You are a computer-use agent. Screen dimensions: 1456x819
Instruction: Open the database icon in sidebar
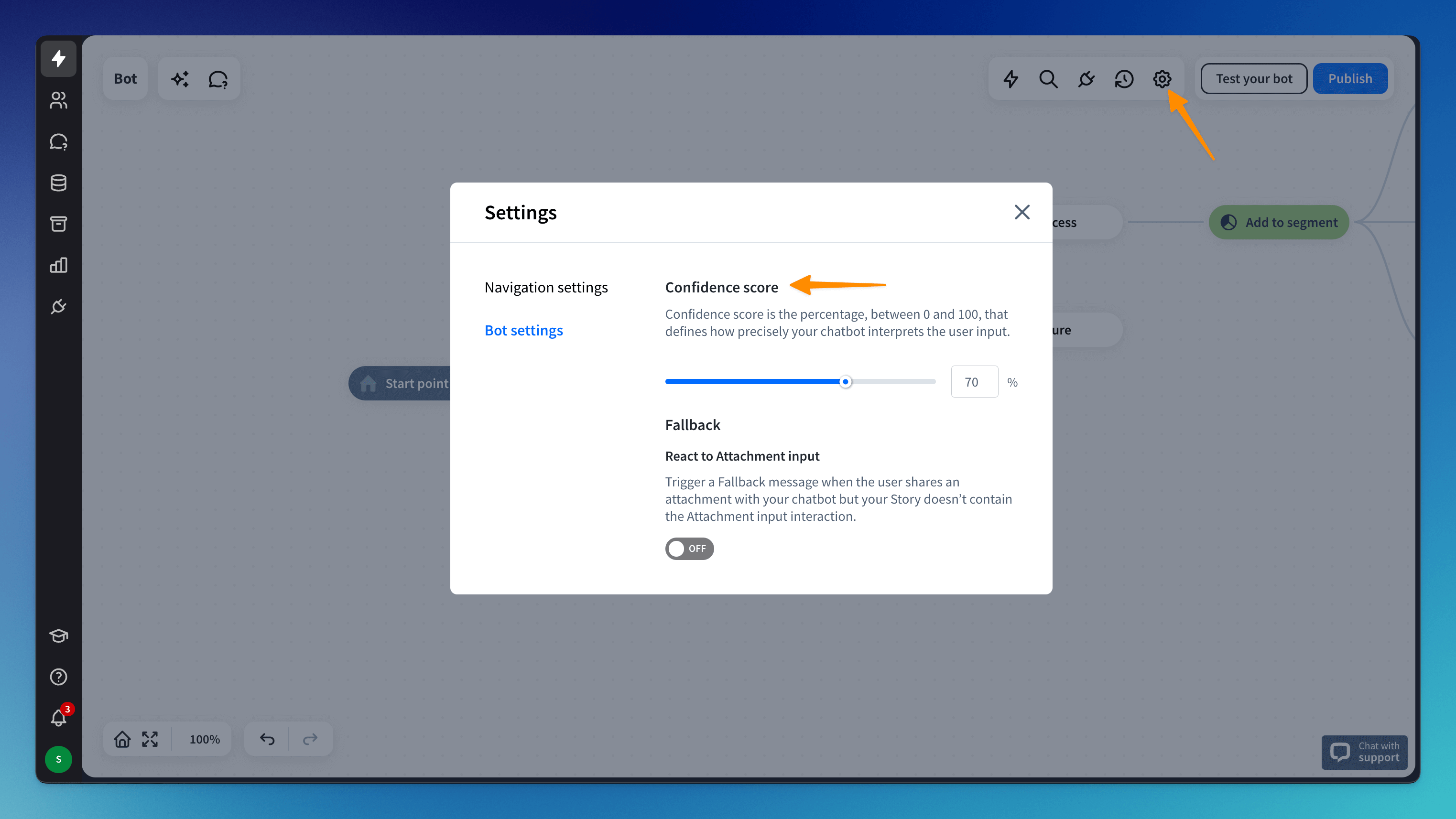[x=58, y=183]
